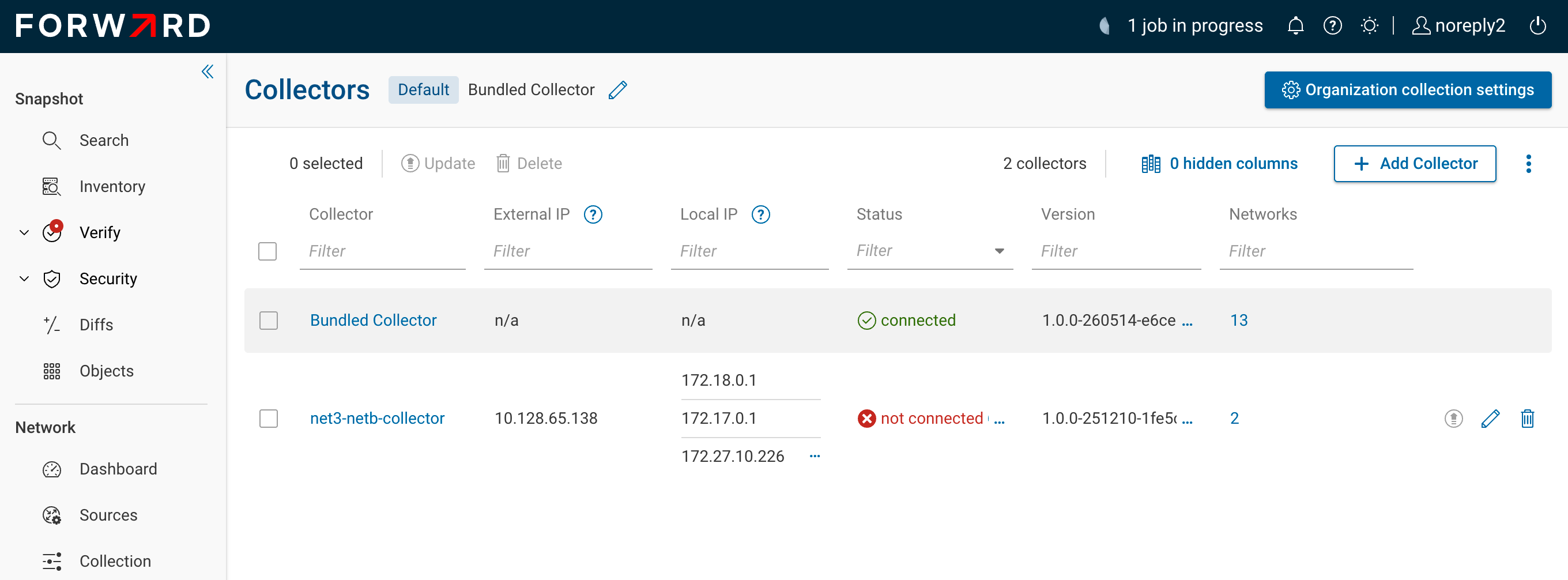Image resolution: width=1568 pixels, height=580 pixels.
Task: Show External IP help tooltip icon
Action: (593, 214)
